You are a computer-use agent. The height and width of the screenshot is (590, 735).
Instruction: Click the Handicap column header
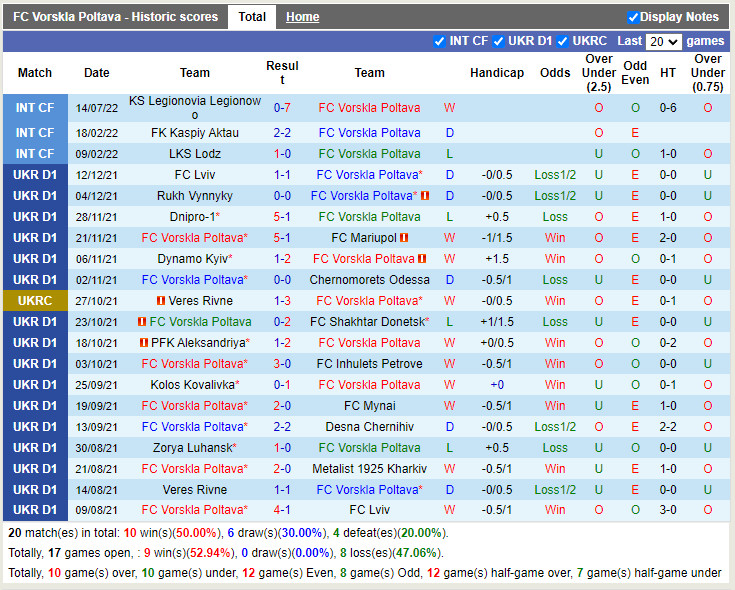tap(497, 73)
